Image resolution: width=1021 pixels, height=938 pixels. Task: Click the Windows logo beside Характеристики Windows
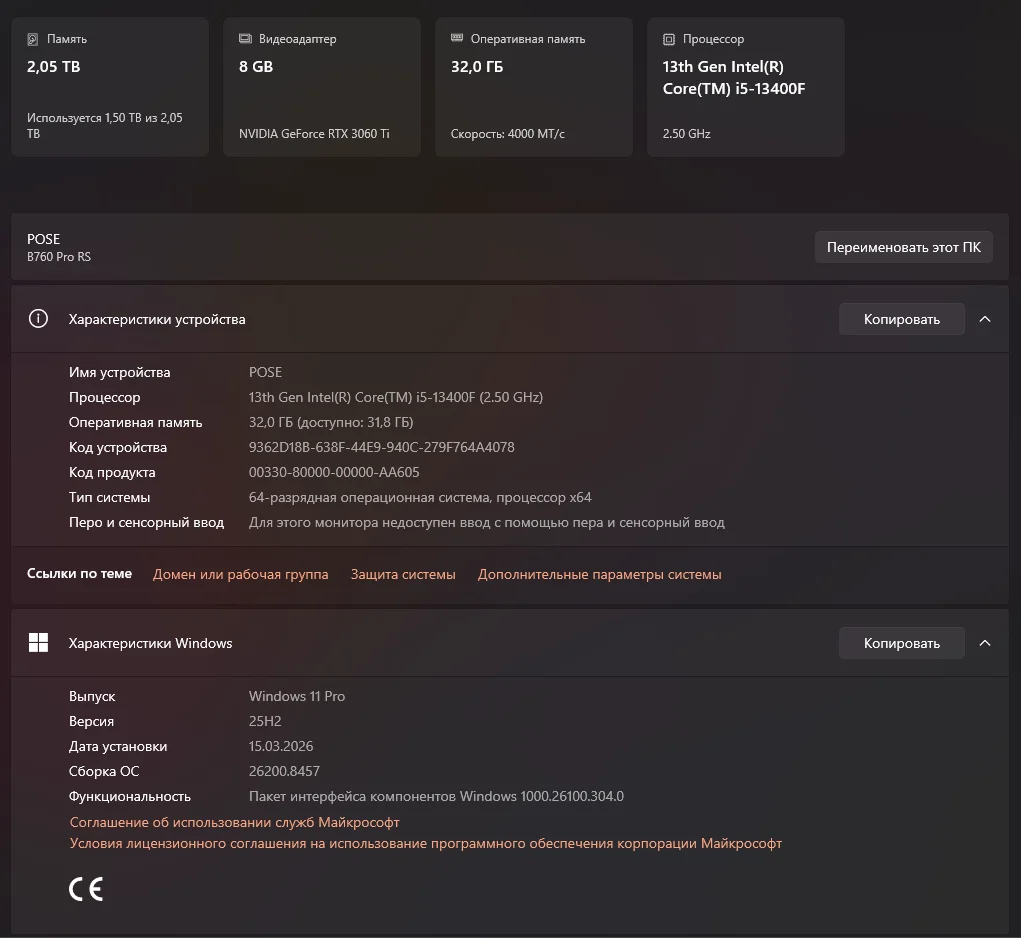(38, 642)
